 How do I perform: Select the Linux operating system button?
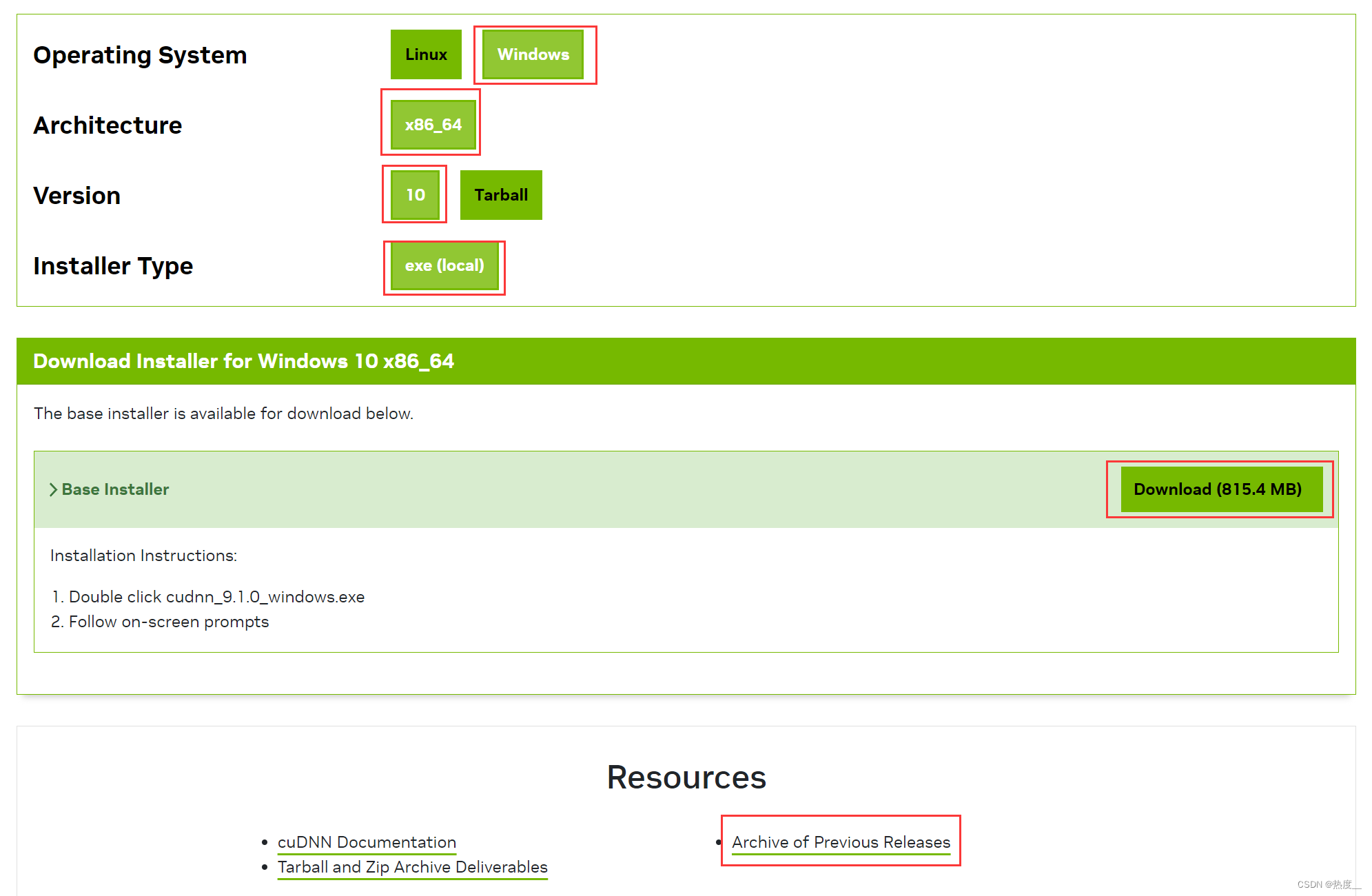(426, 54)
